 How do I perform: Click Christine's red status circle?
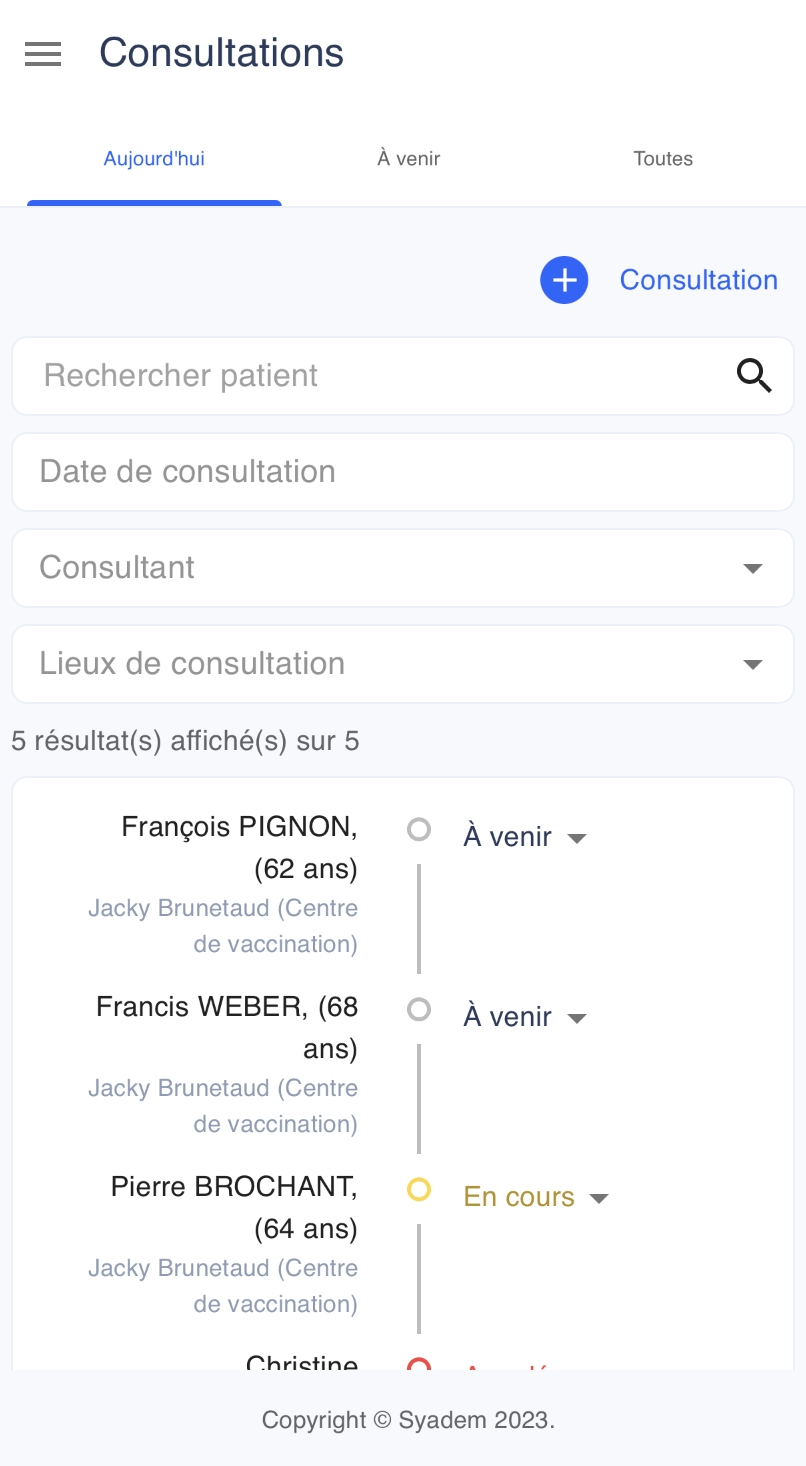[419, 1364]
